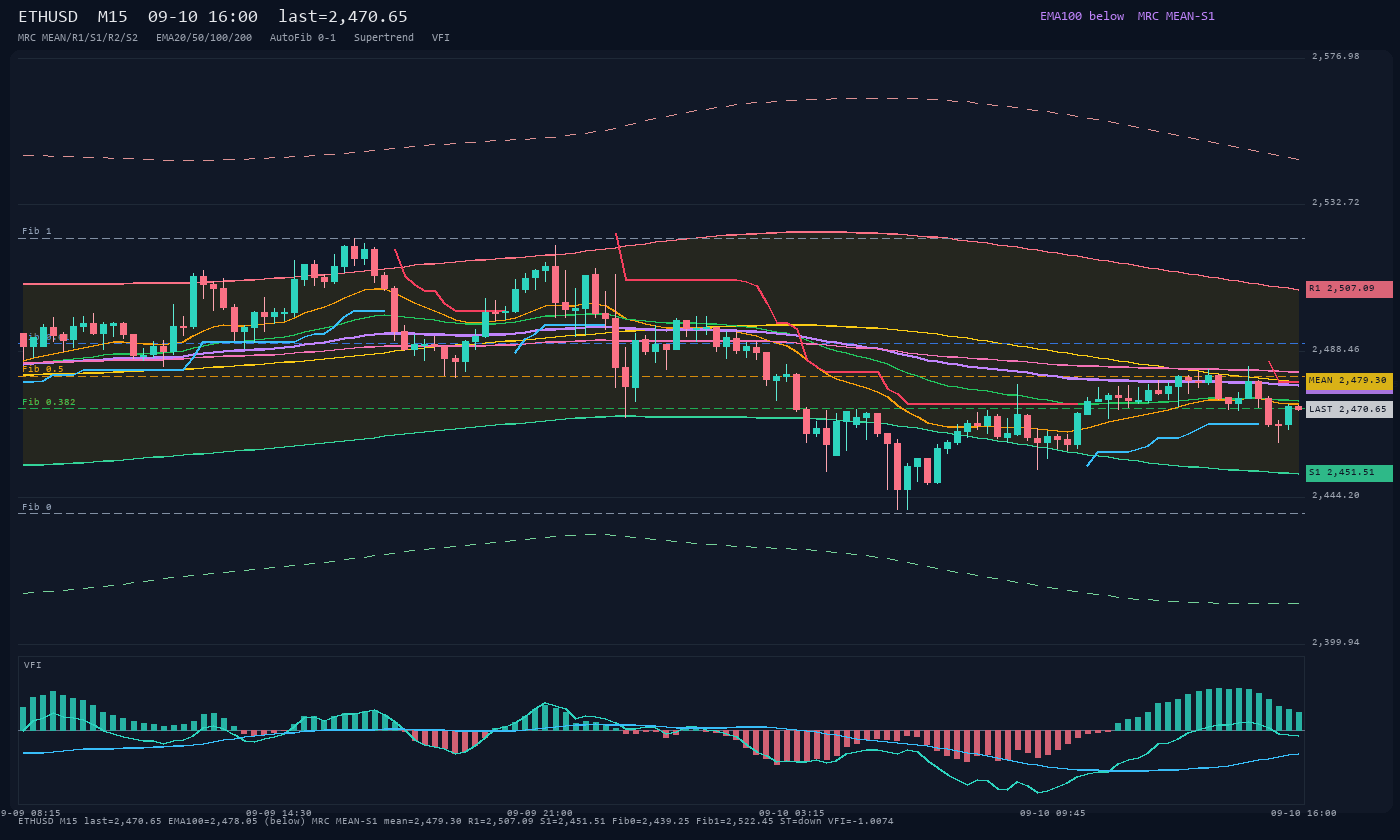Viewport: 1400px width, 840px height.
Task: Click the 'VFI' label in the header
Action: [441, 38]
